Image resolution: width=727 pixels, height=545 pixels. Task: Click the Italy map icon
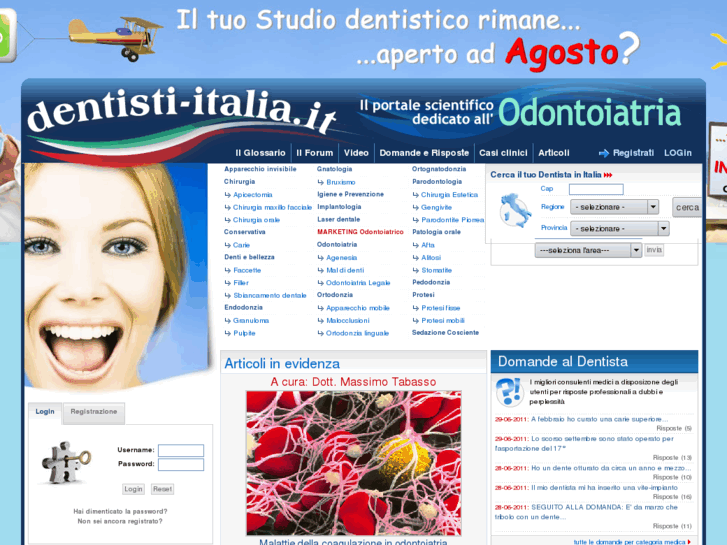click(515, 211)
